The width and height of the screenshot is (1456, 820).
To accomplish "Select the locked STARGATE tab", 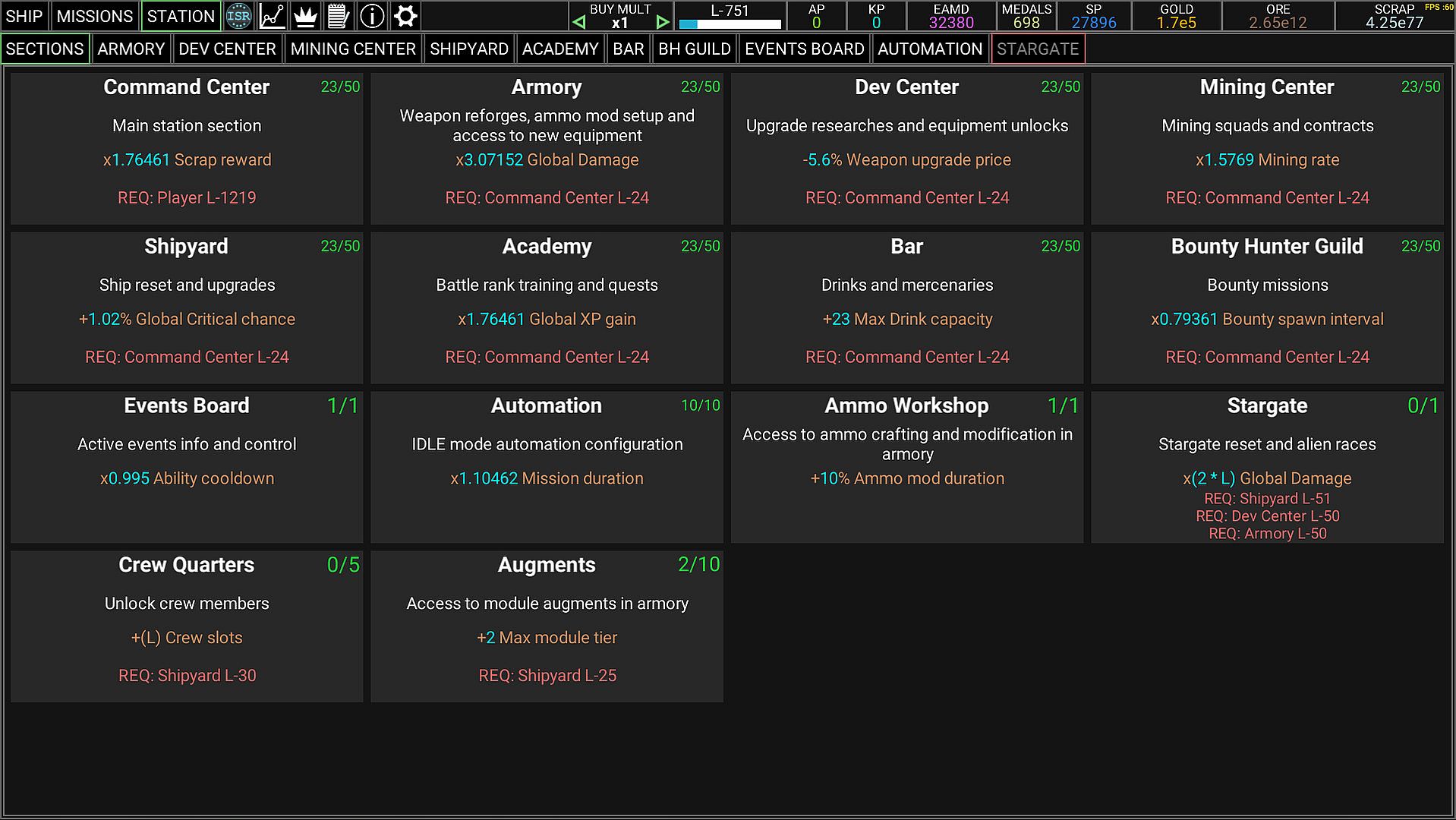I will [1037, 49].
